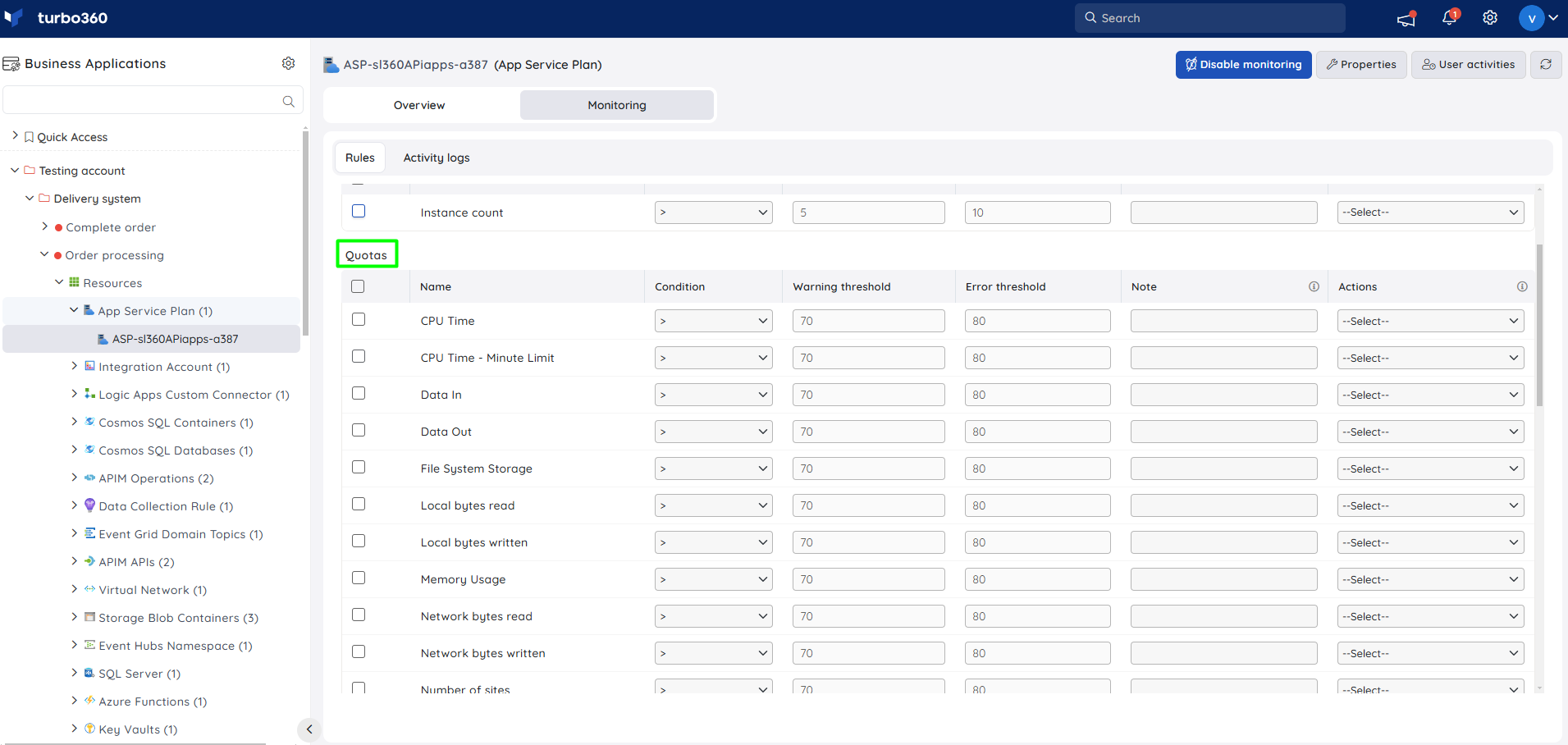Click the APIM Operations icon
This screenshot has width=1568, height=745.
(89, 478)
